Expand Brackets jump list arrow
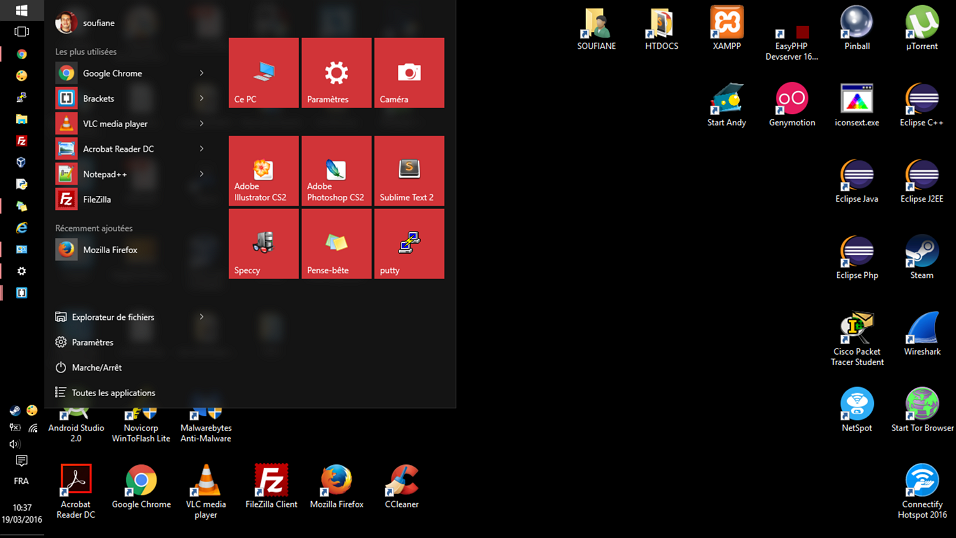Image resolution: width=956 pixels, height=538 pixels. coord(201,98)
